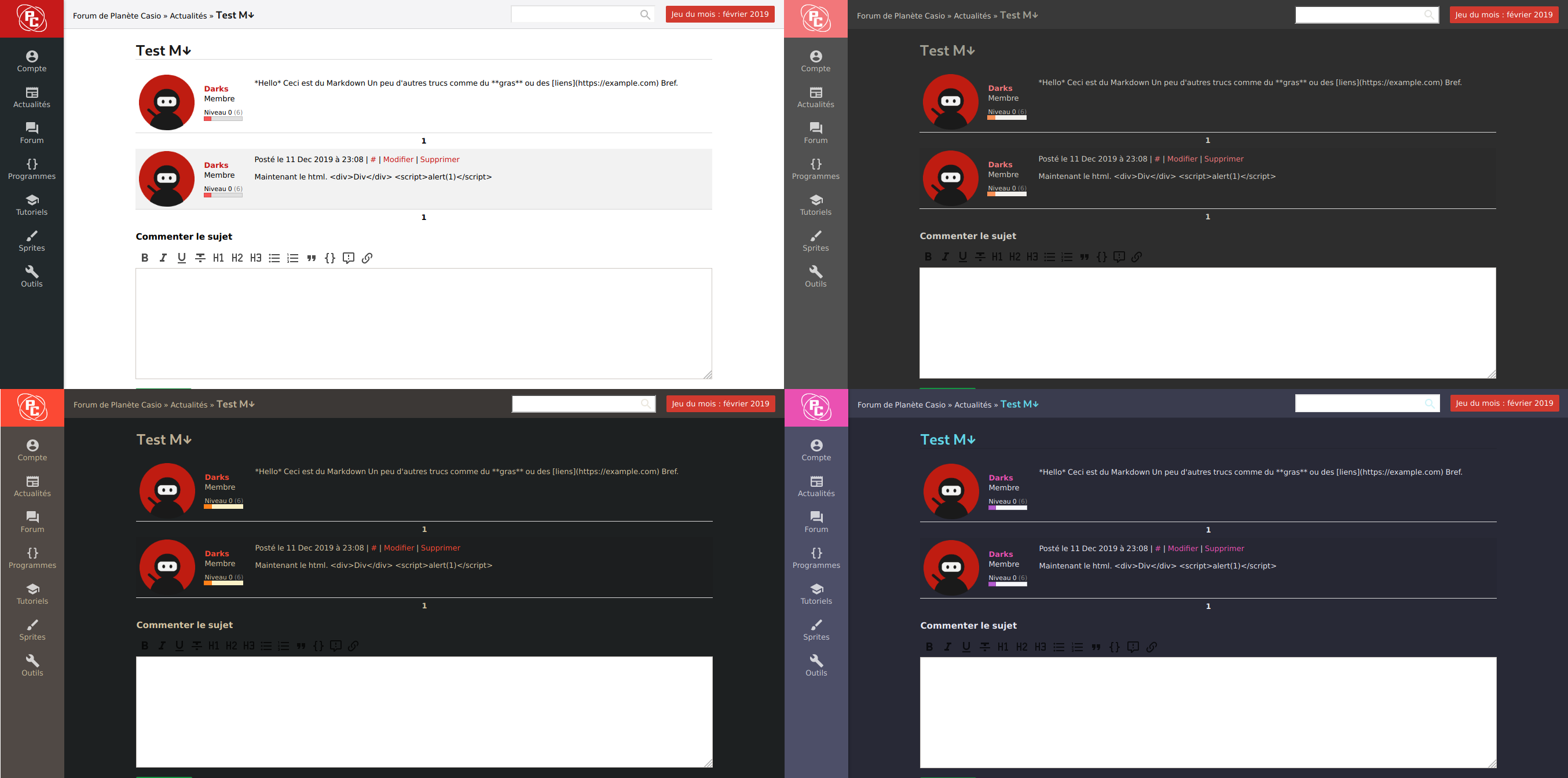The image size is (1568, 778).
Task: Click the red Supprimer link in the light theme post
Action: [440, 160]
